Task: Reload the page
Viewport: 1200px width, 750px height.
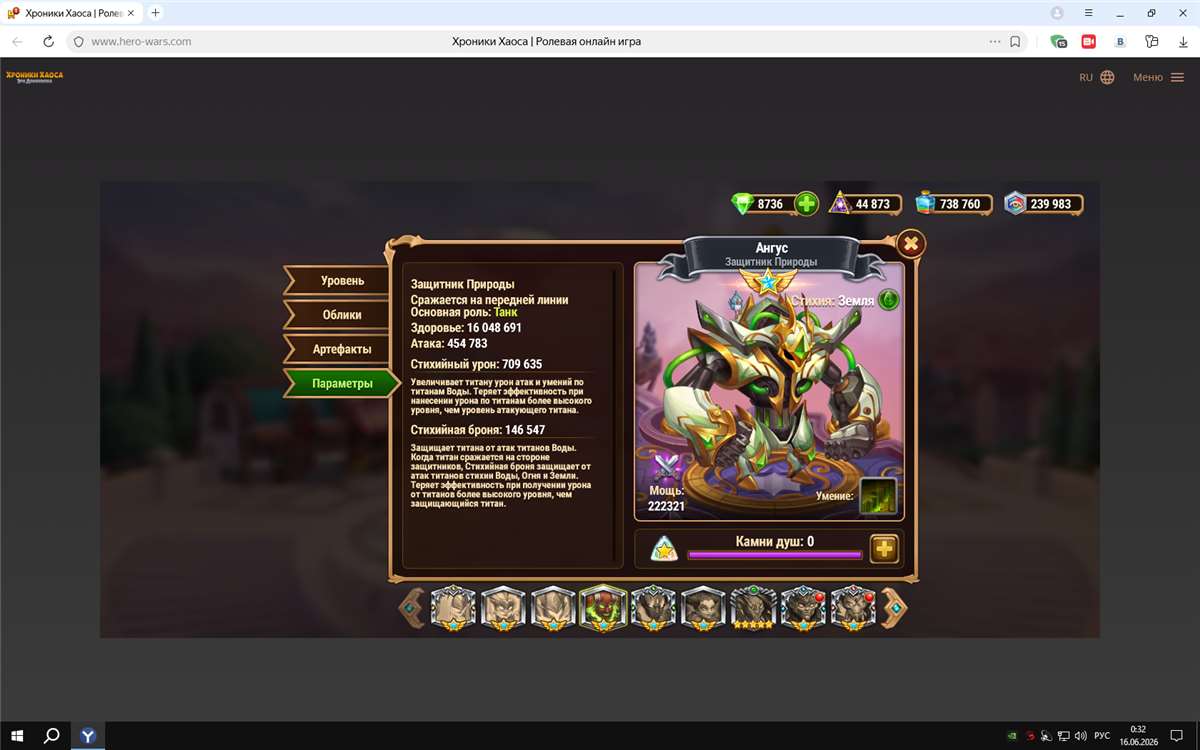Action: click(x=48, y=42)
